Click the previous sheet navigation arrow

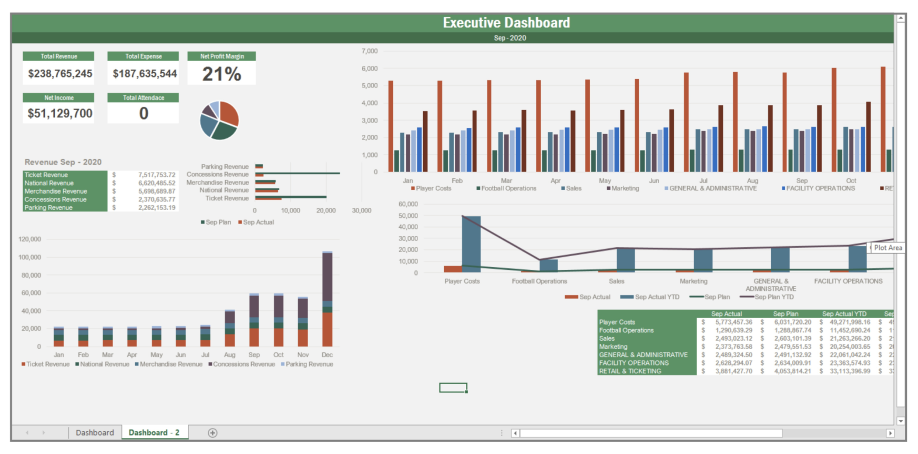pos(27,432)
